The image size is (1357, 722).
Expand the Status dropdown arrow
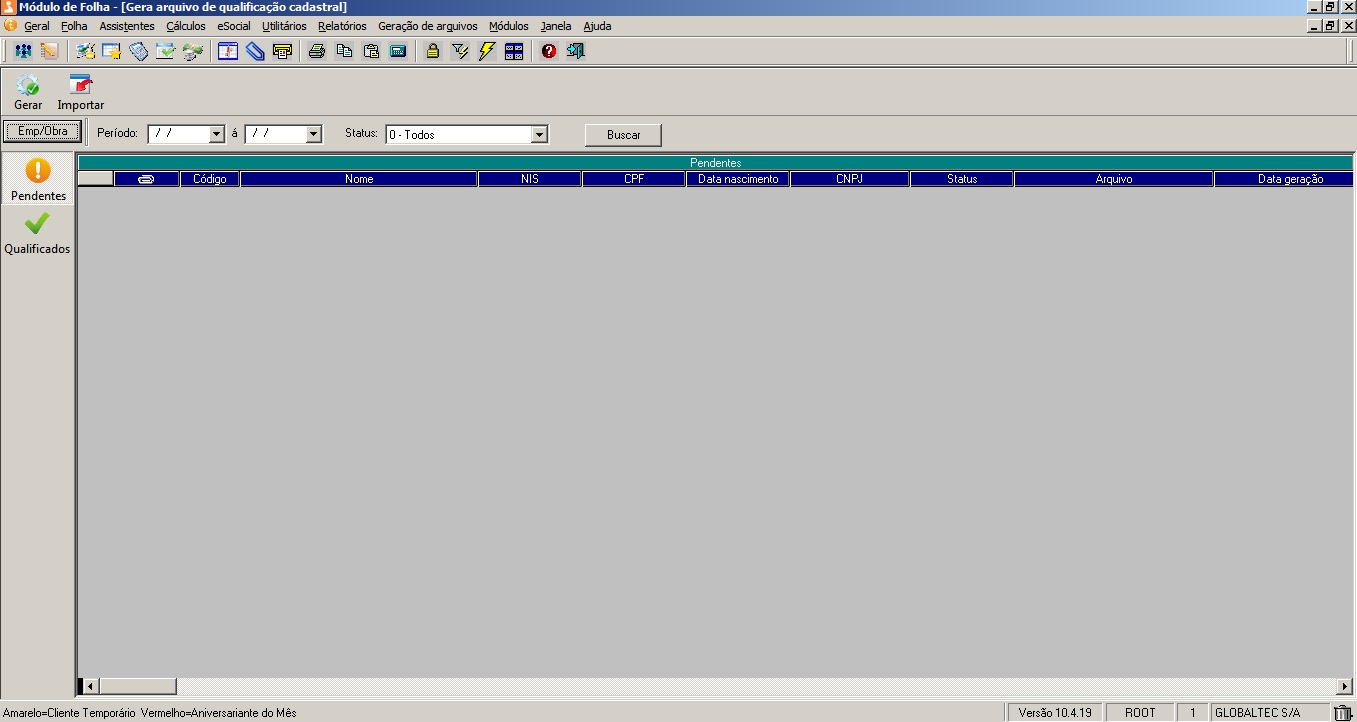point(540,134)
